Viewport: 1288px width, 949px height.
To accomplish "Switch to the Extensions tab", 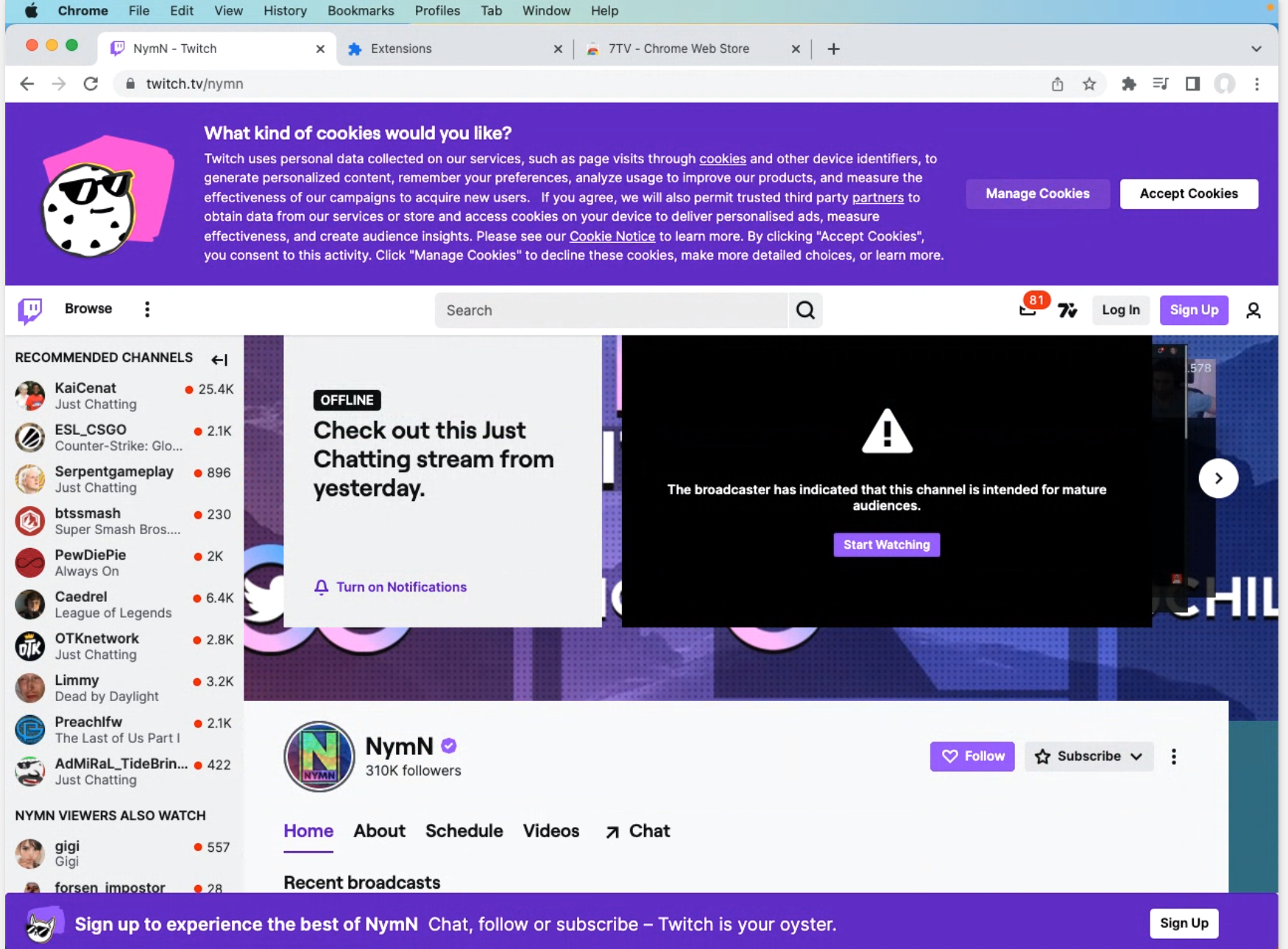I will [454, 49].
